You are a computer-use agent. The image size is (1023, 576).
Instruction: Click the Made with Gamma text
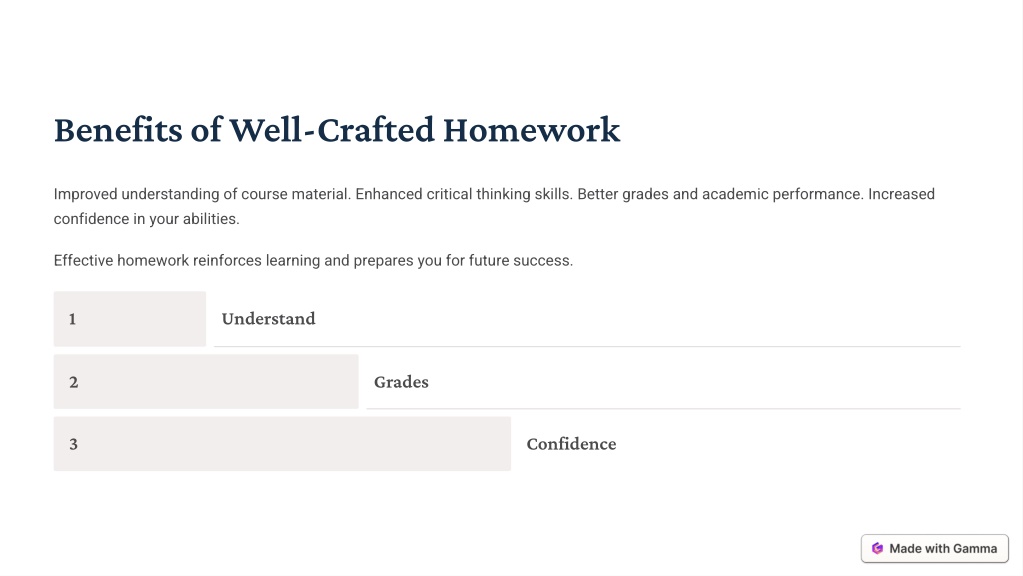coord(943,549)
